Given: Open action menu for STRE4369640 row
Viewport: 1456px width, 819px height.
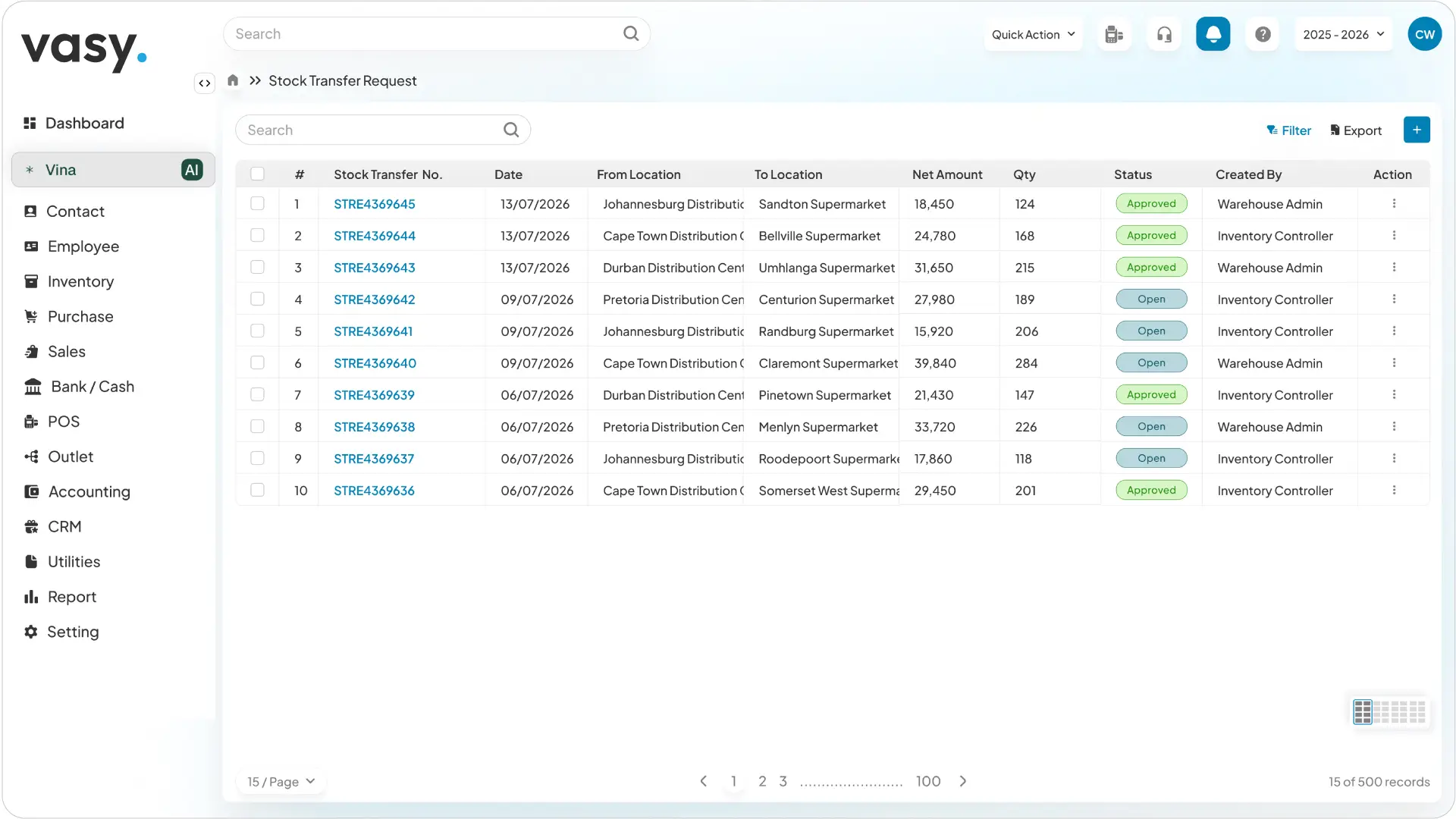Looking at the screenshot, I should [x=1394, y=363].
